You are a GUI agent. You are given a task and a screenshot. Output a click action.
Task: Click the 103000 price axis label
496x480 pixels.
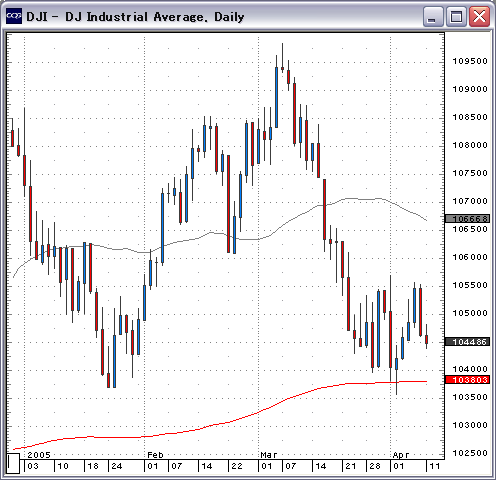470,425
